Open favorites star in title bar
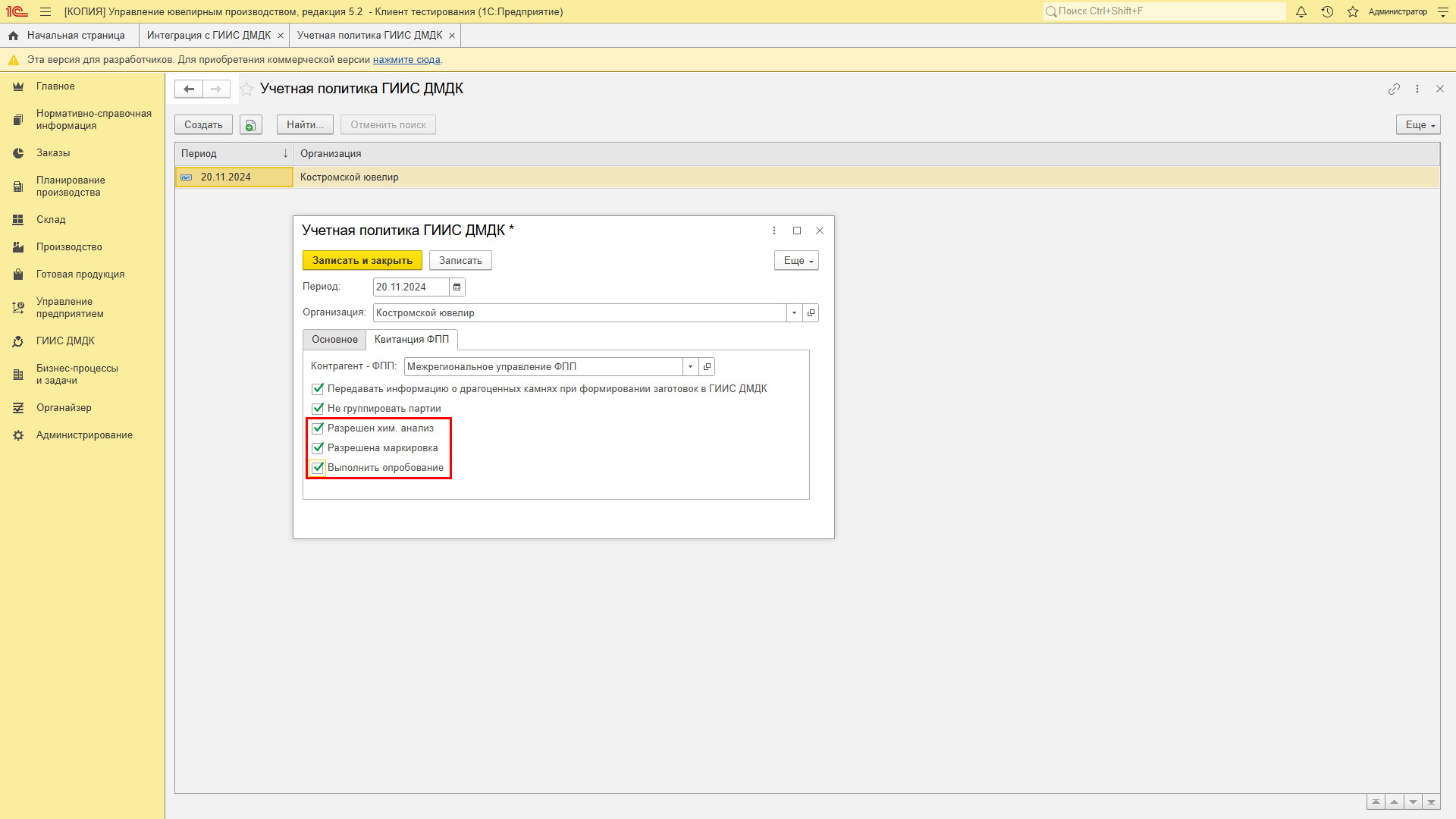 pyautogui.click(x=1353, y=11)
